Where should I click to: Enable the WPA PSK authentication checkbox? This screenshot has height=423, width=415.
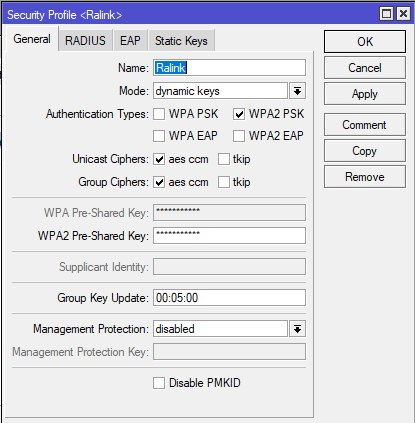tap(159, 114)
